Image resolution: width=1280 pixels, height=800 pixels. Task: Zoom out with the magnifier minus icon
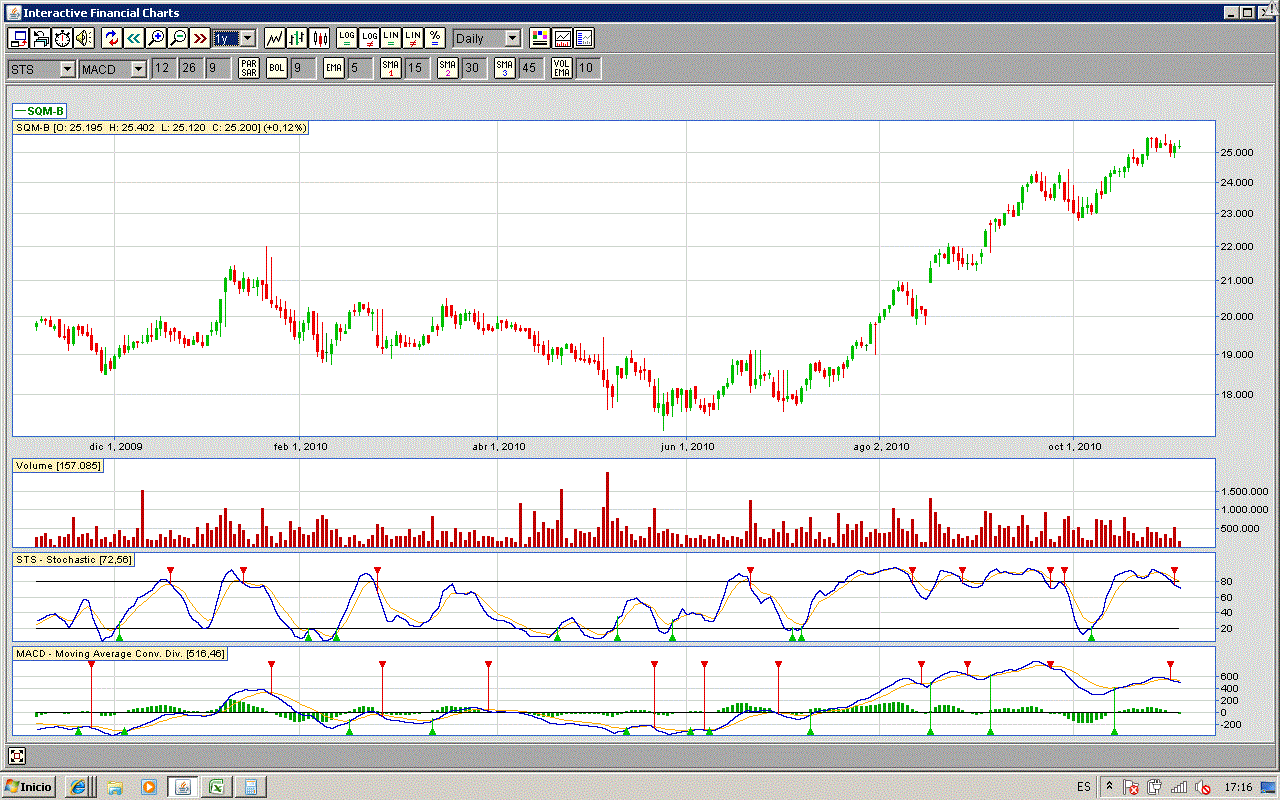pos(177,38)
